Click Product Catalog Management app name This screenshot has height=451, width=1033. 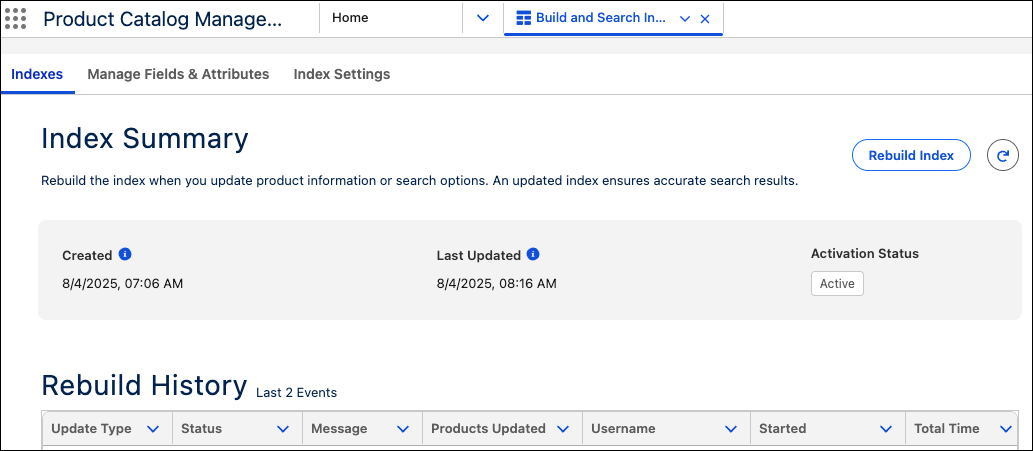click(162, 19)
